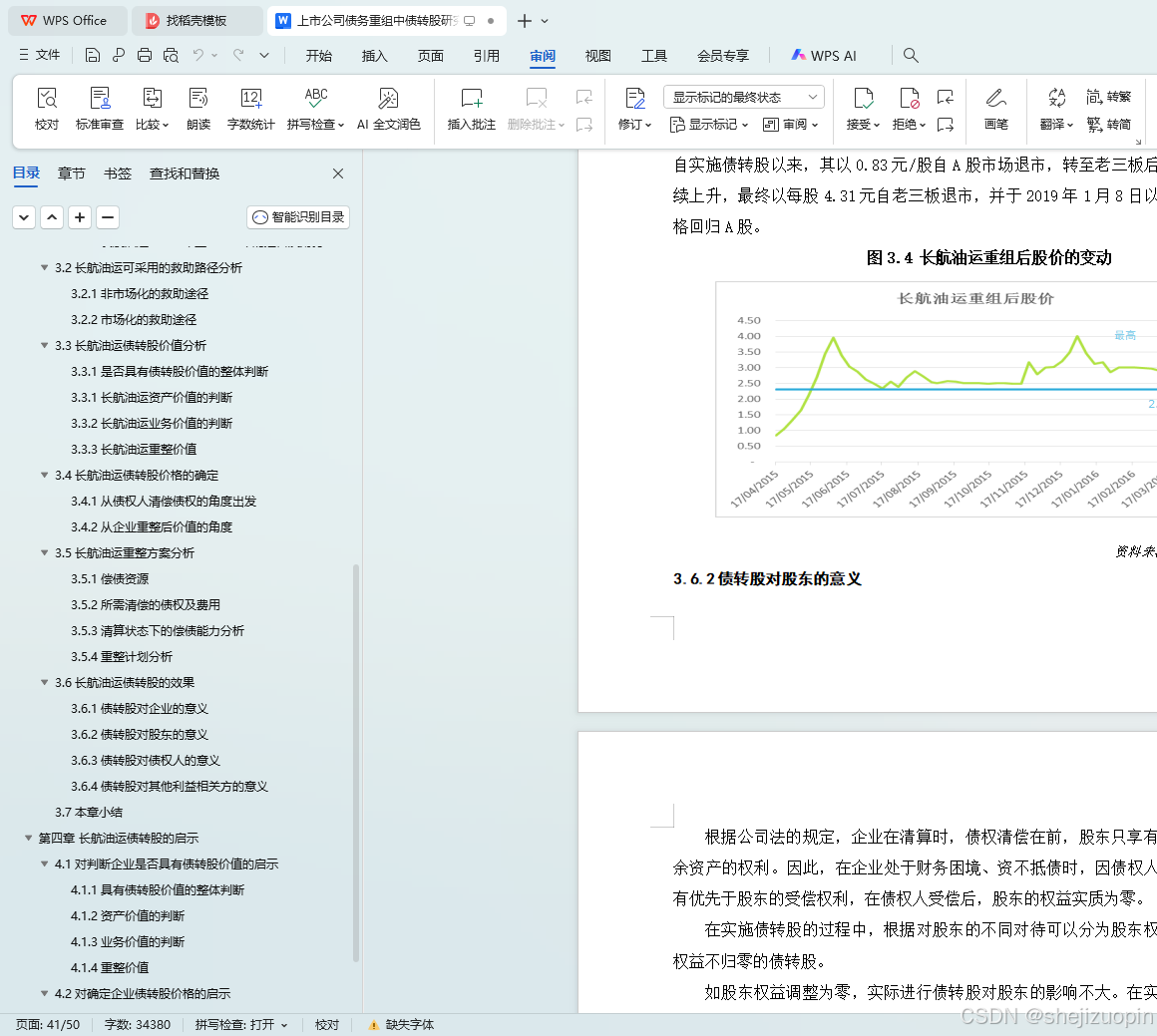
Task: Click the save icon in quick toolbar
Action: 92,56
